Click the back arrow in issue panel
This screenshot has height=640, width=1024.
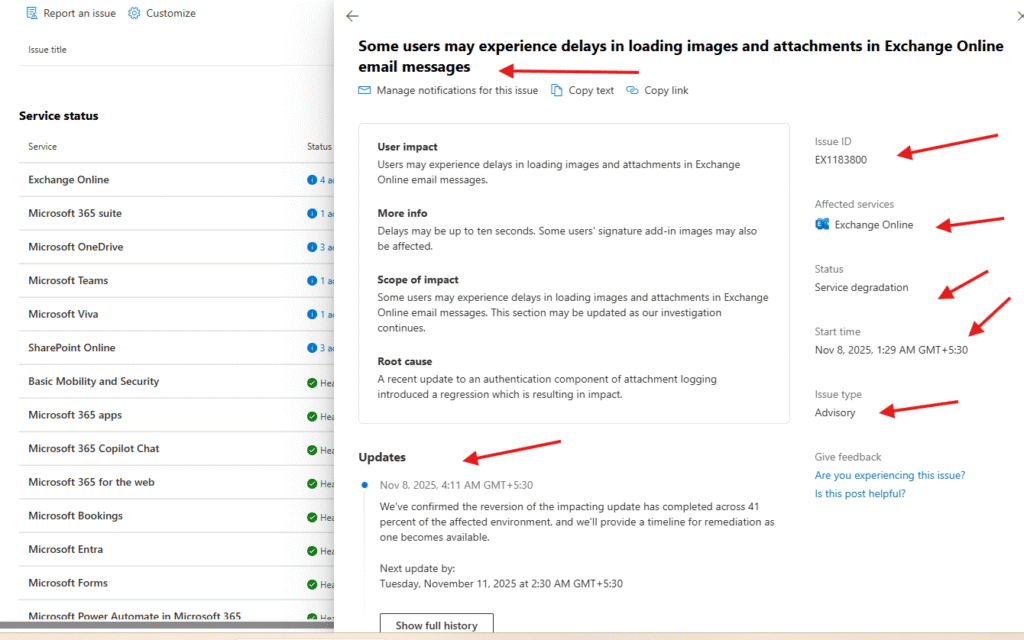point(351,16)
